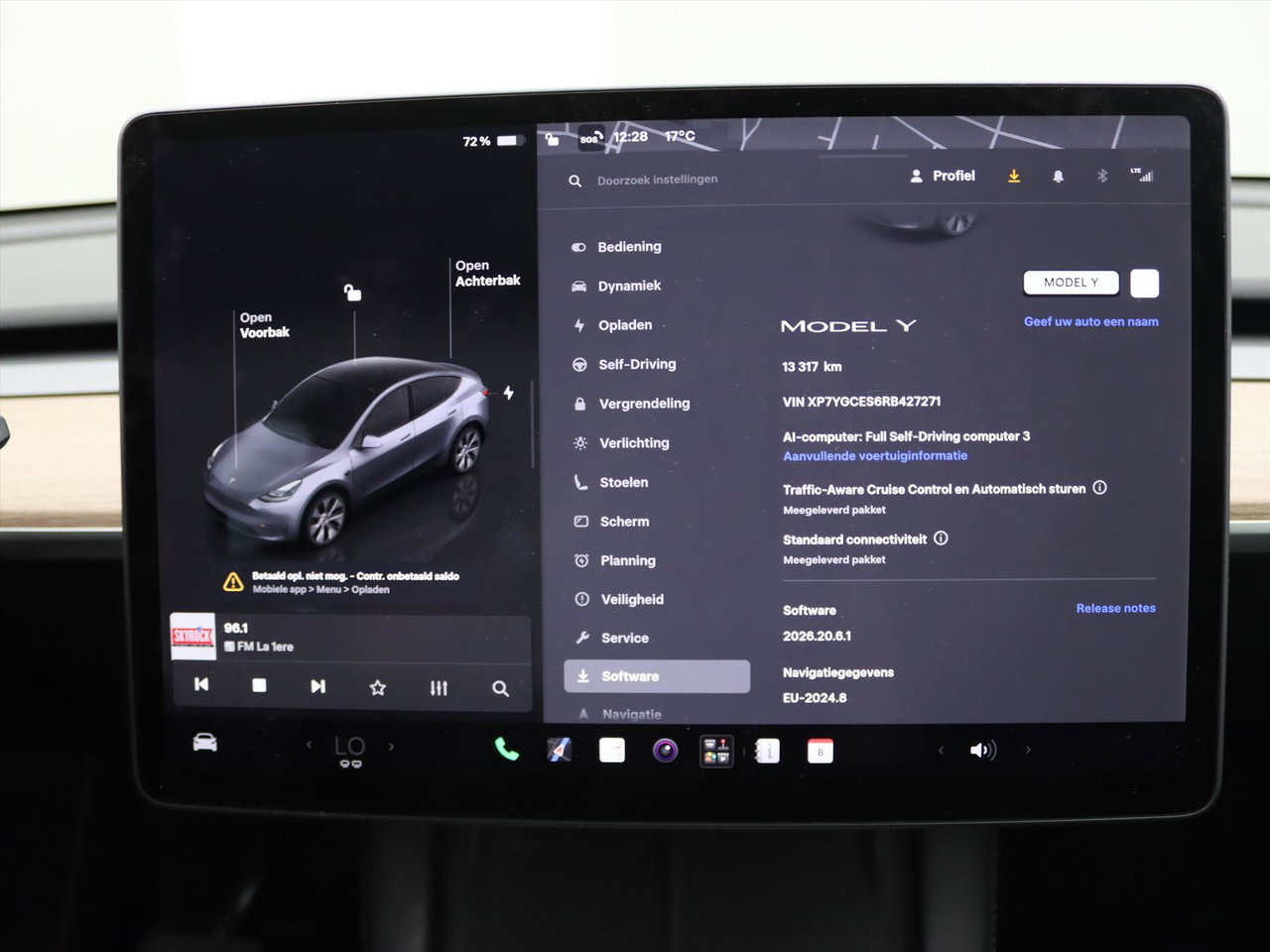Viewport: 1270px width, 952px height.
Task: Click the speaker volume icon
Action: 982,751
